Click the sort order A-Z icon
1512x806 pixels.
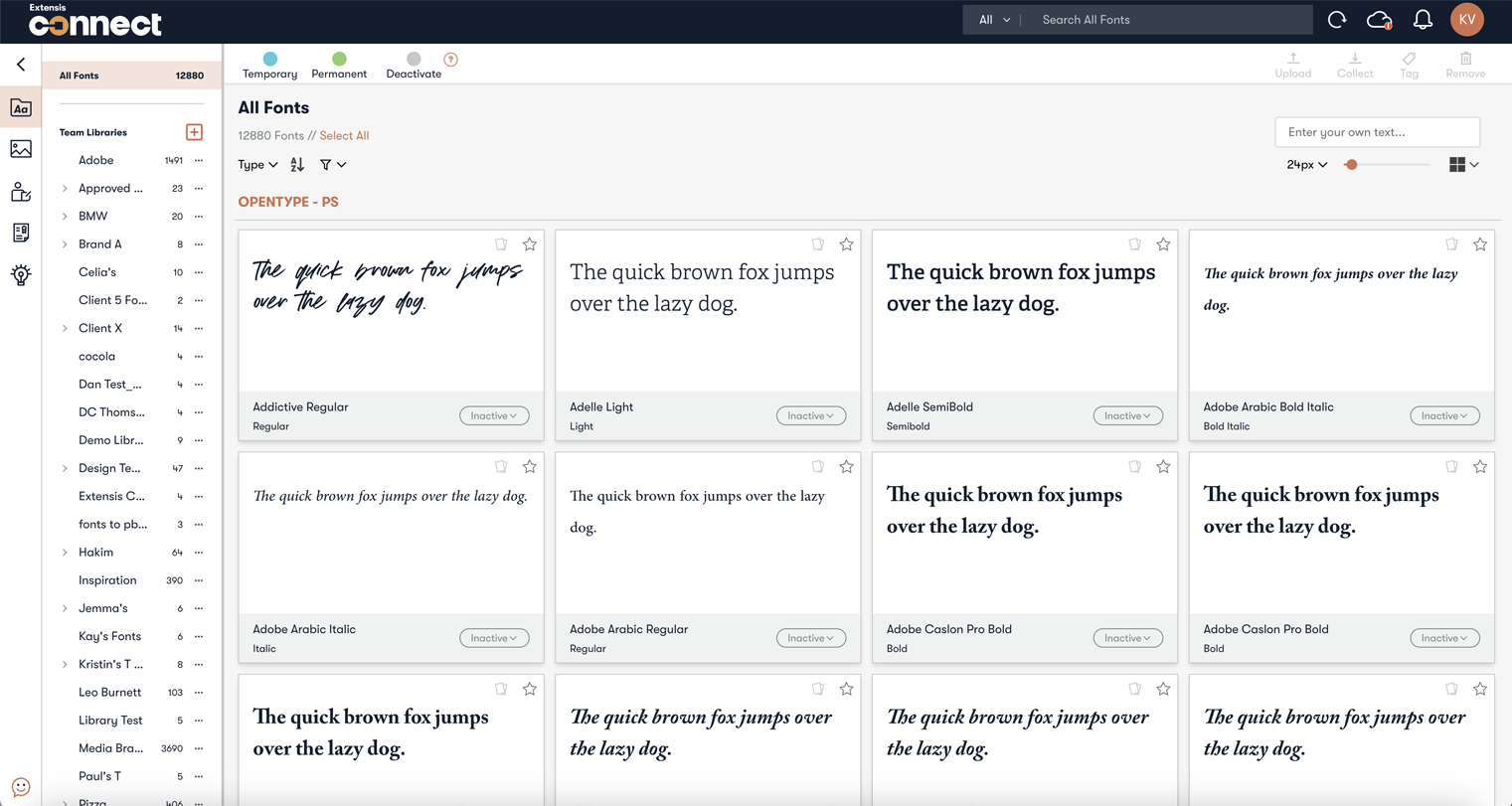297,165
